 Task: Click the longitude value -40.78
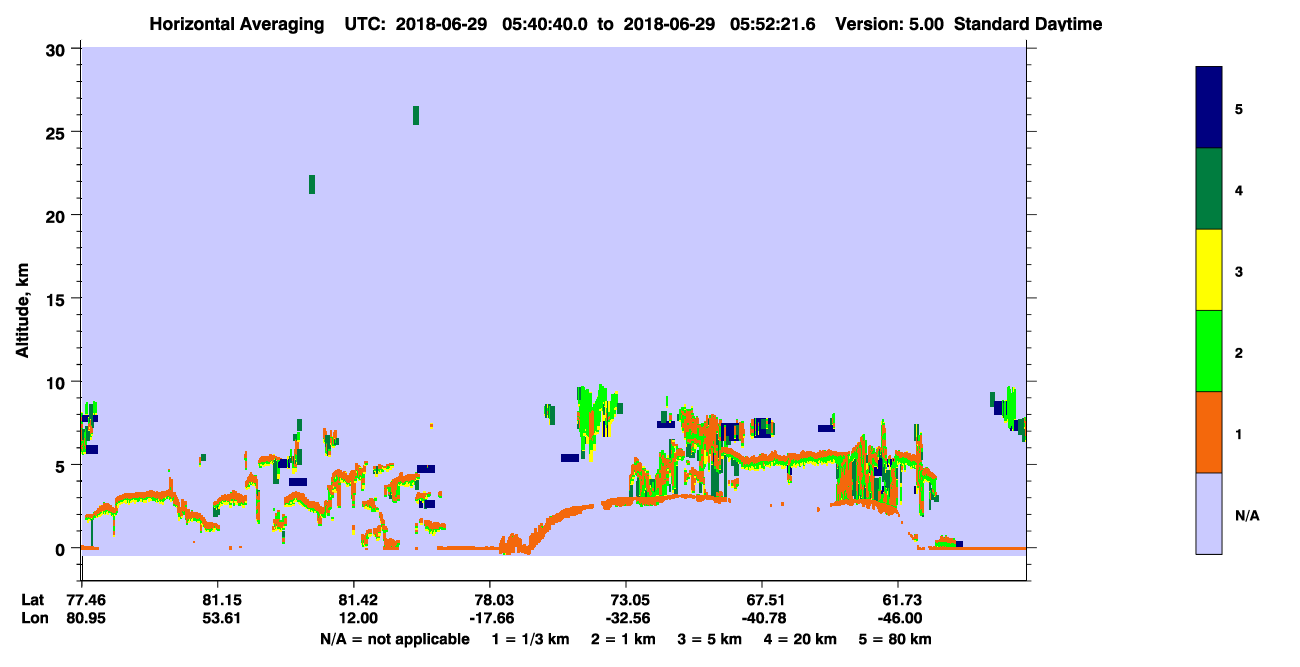[x=762, y=618]
